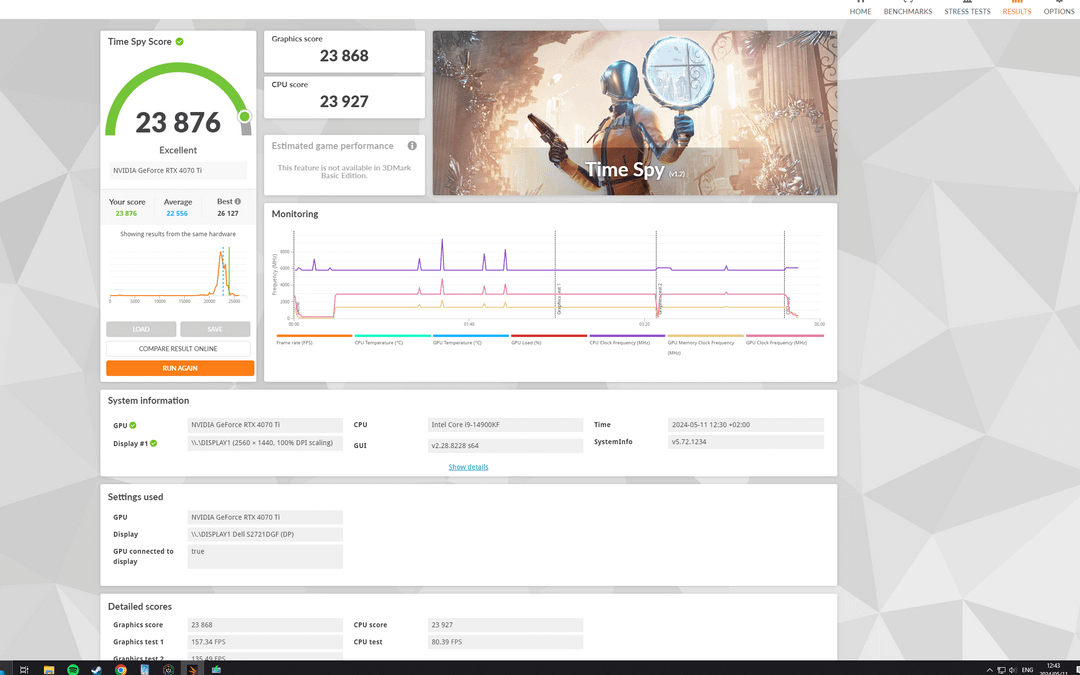
Task: Show hidden system tray icons
Action: click(x=990, y=670)
